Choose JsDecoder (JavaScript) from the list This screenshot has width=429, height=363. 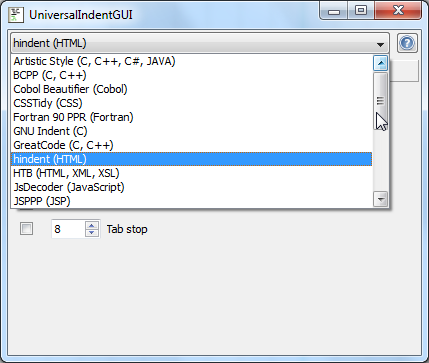(191, 187)
